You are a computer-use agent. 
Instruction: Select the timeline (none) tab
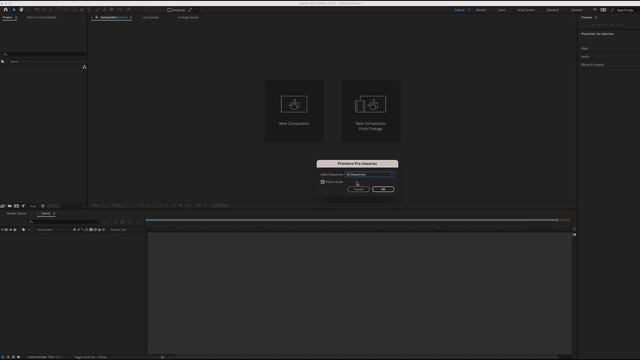(46, 213)
